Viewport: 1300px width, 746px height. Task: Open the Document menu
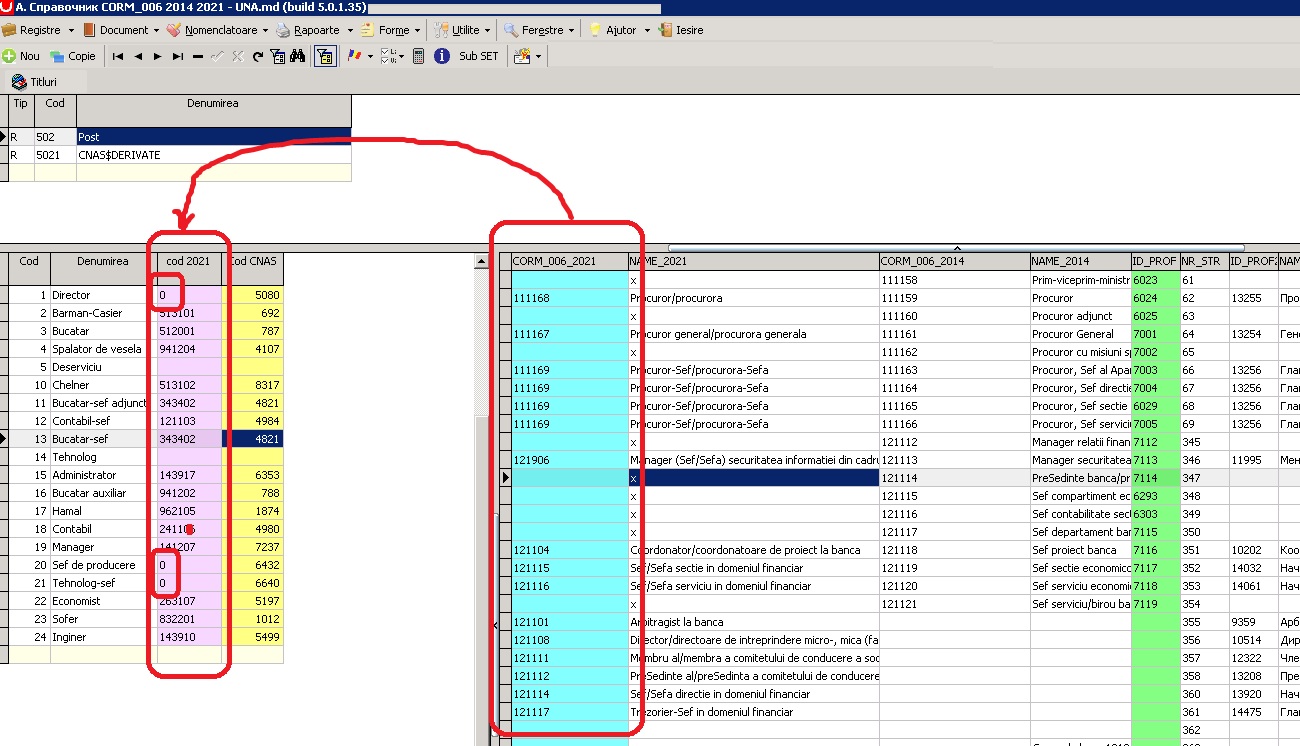(122, 30)
